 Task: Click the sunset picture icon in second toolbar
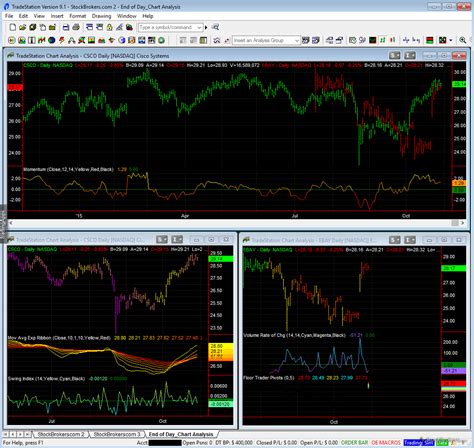click(91, 40)
